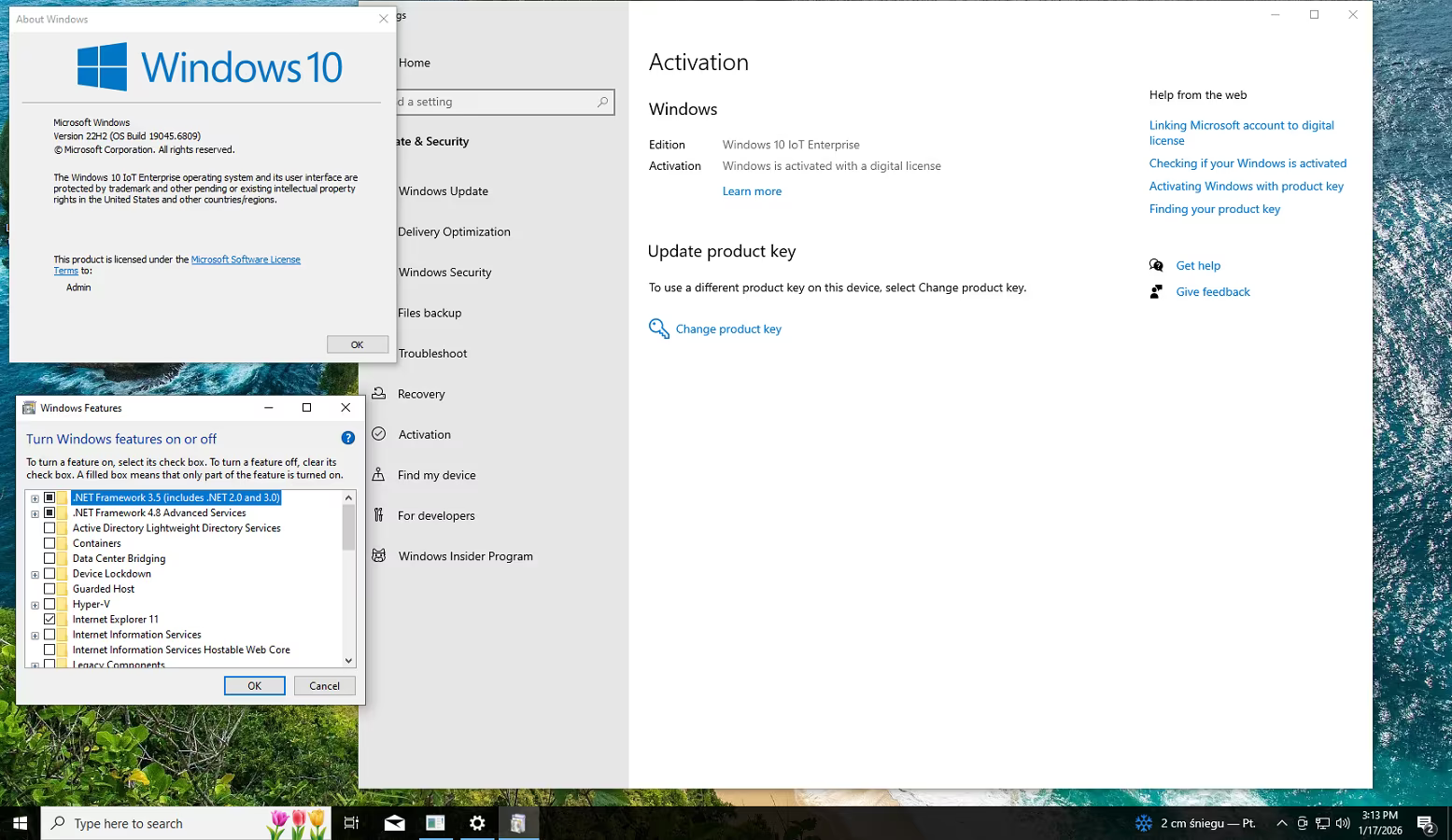
Task: Focus the Settings 'Find a setting' search field
Action: [x=495, y=102]
